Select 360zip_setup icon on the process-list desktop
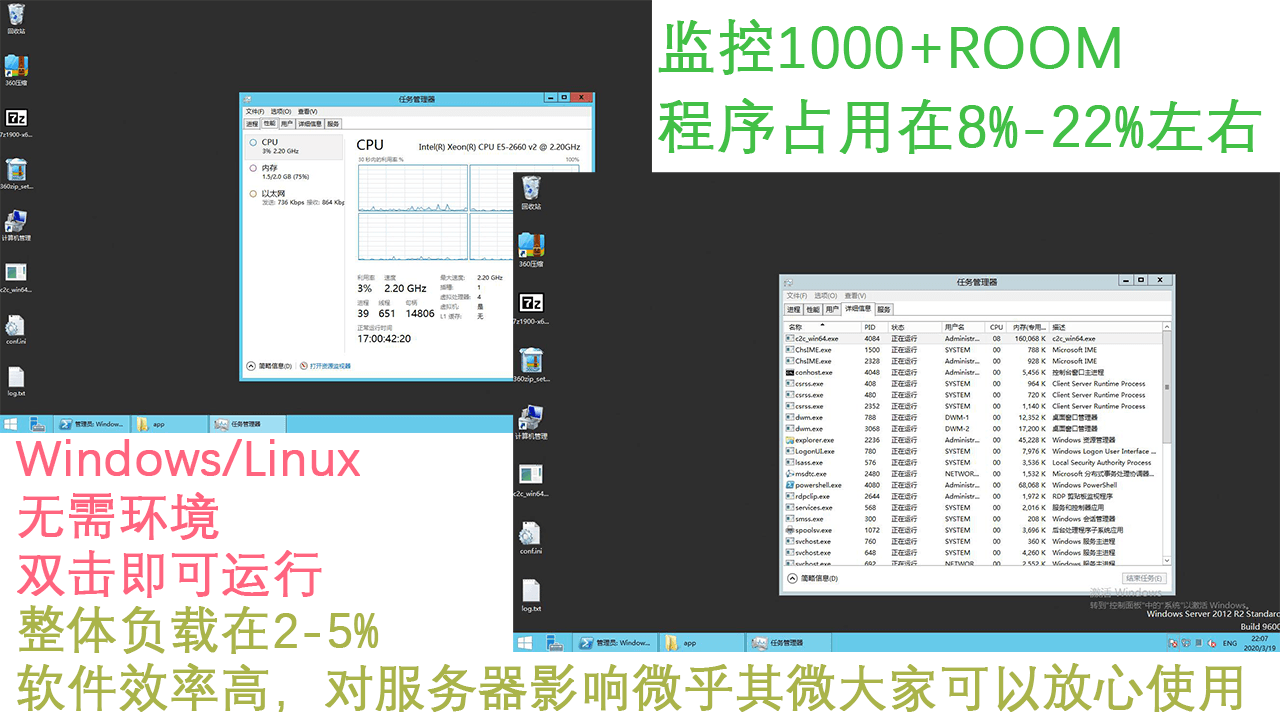 531,365
